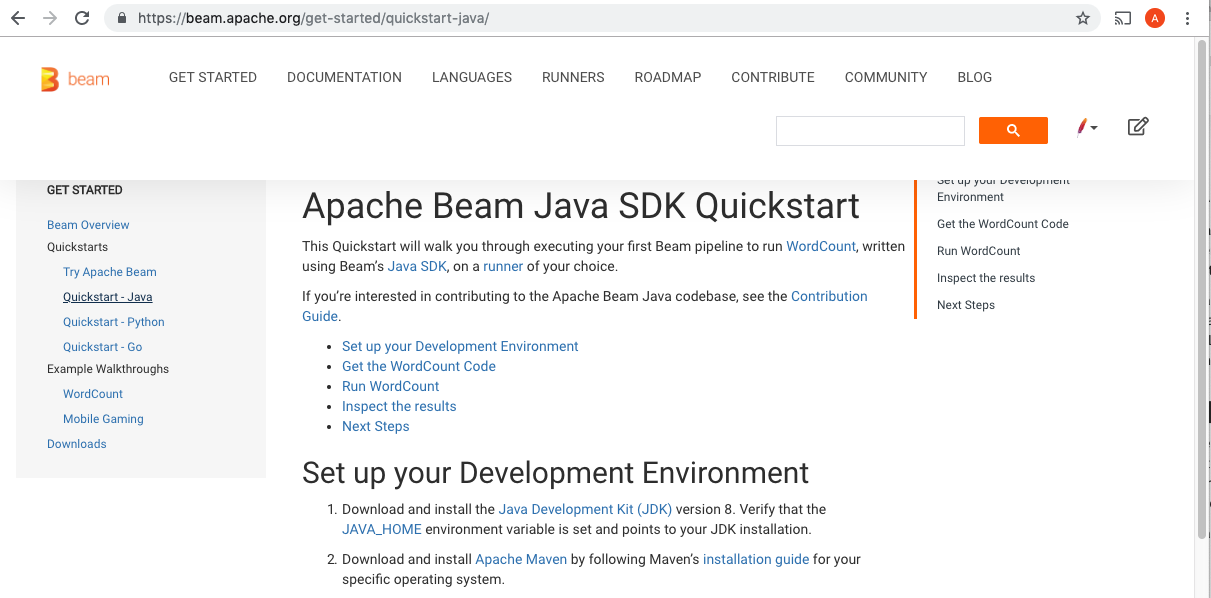Select Get the WordCount Code in right TOC

point(1003,224)
